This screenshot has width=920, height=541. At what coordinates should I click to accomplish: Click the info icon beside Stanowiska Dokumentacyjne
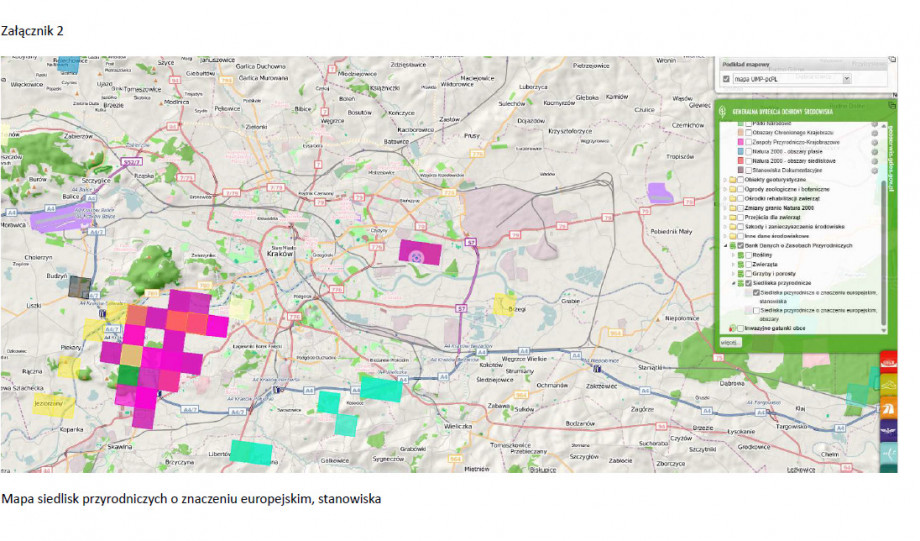[x=874, y=170]
